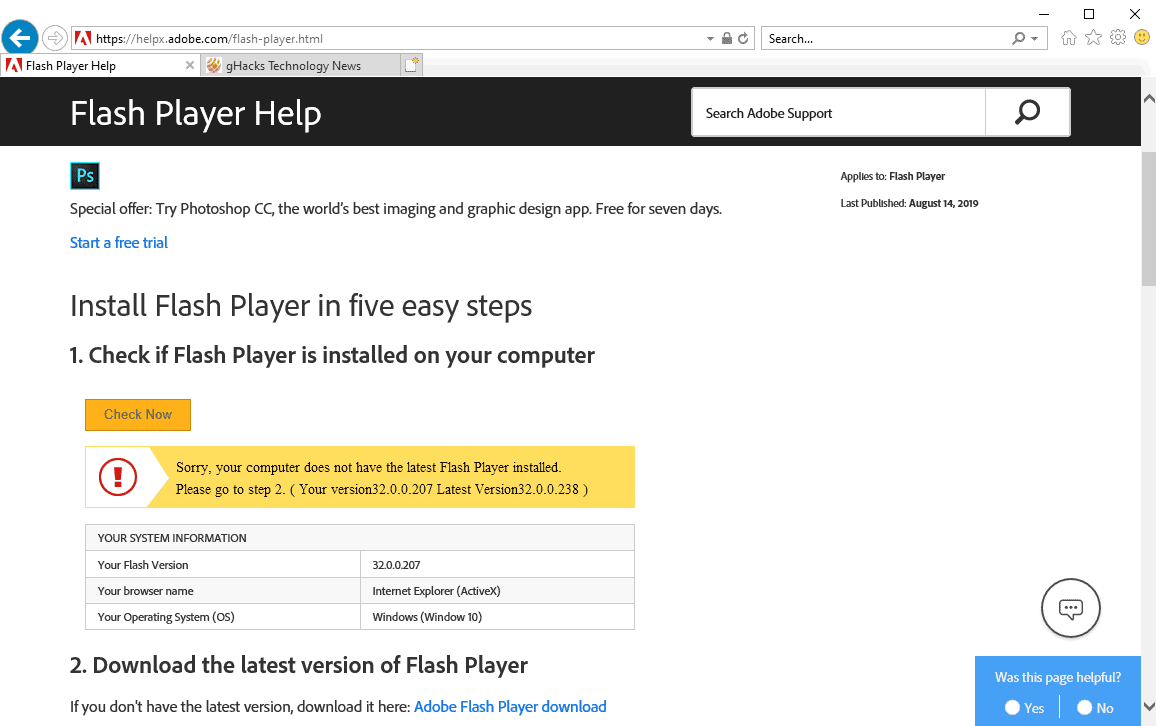
Task: Click the Adobe site icon in address bar
Action: click(83, 38)
